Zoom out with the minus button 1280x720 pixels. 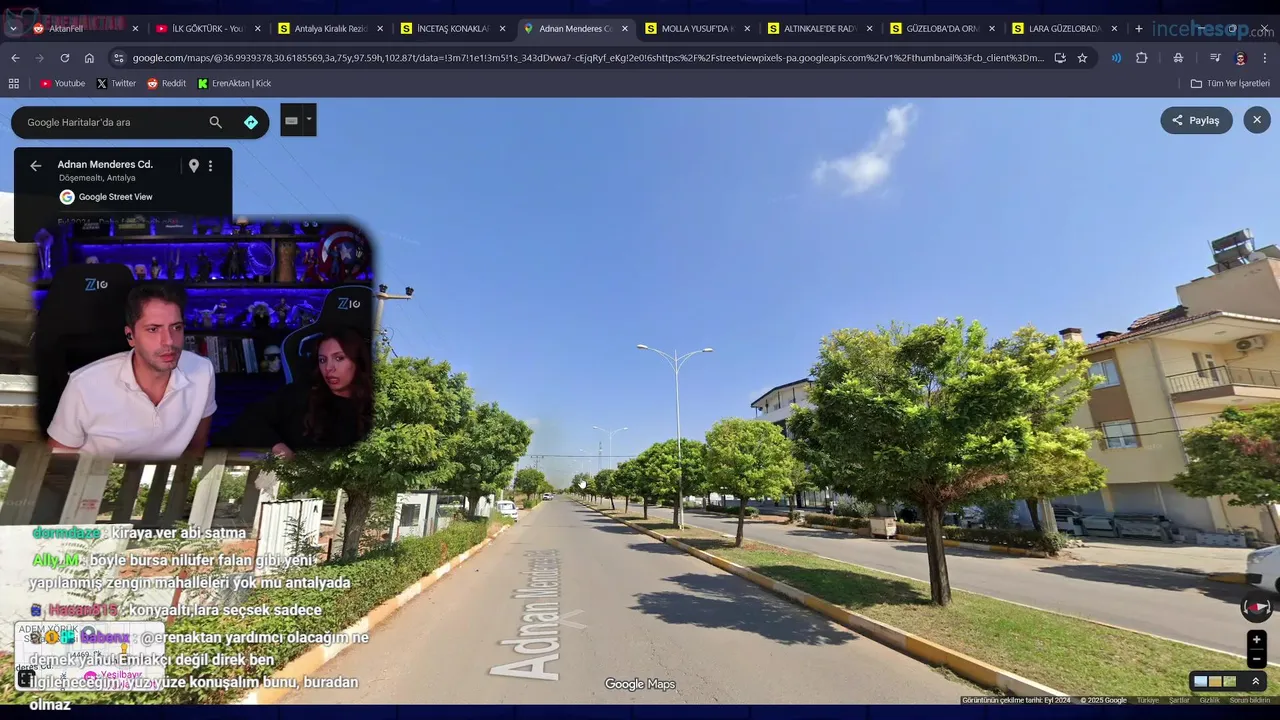click(1257, 659)
